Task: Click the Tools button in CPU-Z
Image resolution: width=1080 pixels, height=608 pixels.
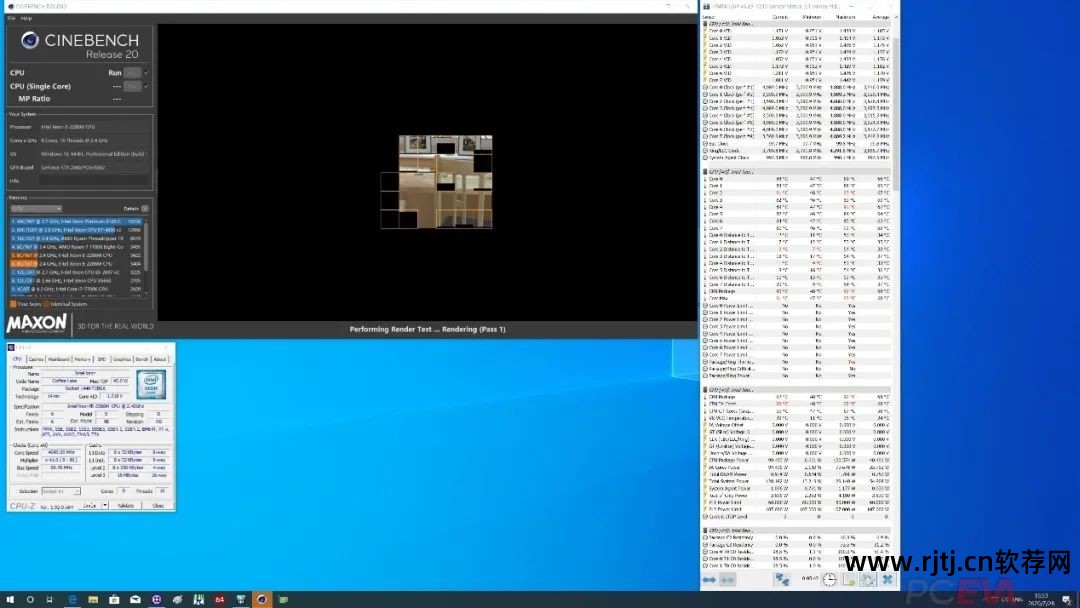Action: [x=90, y=505]
